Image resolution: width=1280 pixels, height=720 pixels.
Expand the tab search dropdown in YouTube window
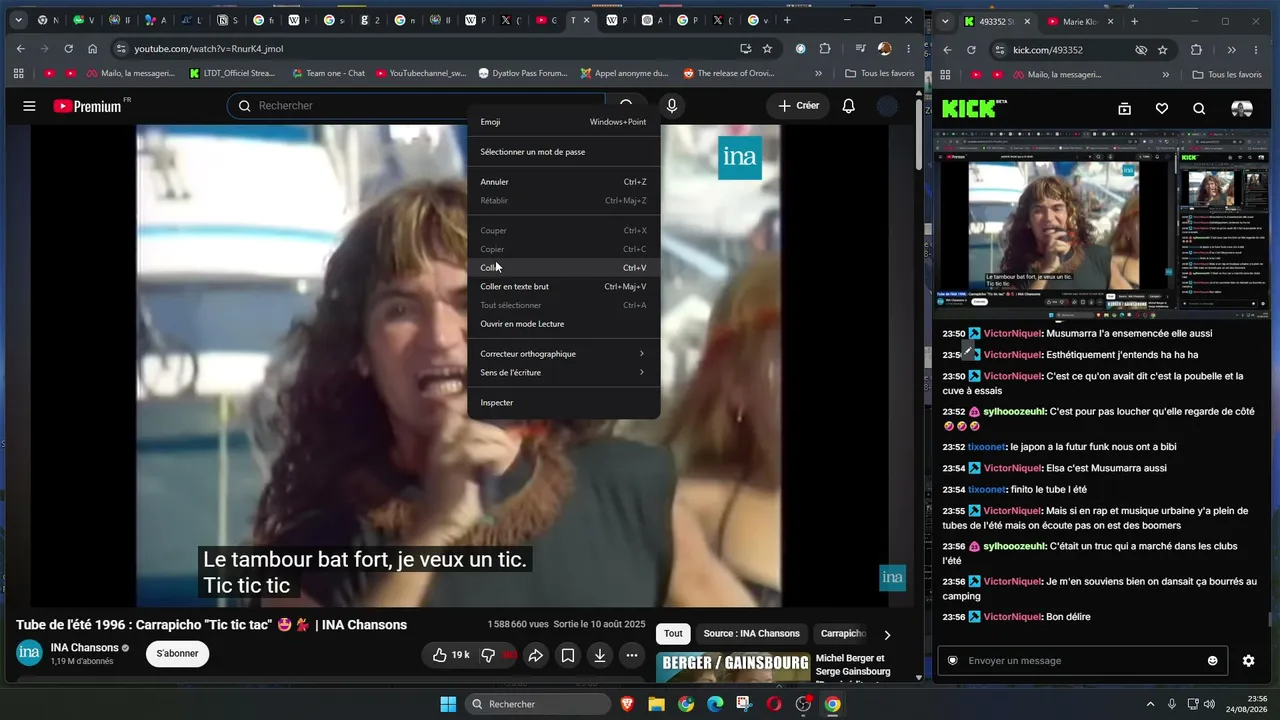(x=18, y=20)
